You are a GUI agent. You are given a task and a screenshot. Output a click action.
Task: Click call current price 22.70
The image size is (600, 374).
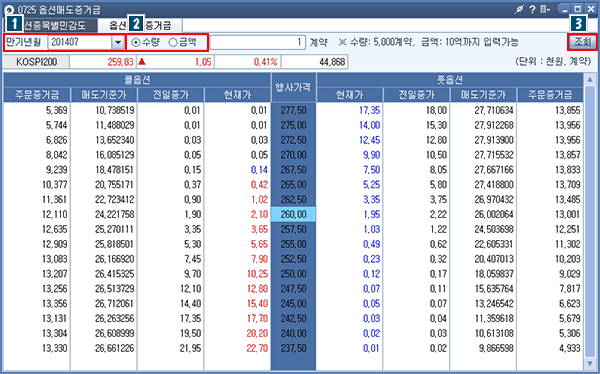click(x=257, y=348)
